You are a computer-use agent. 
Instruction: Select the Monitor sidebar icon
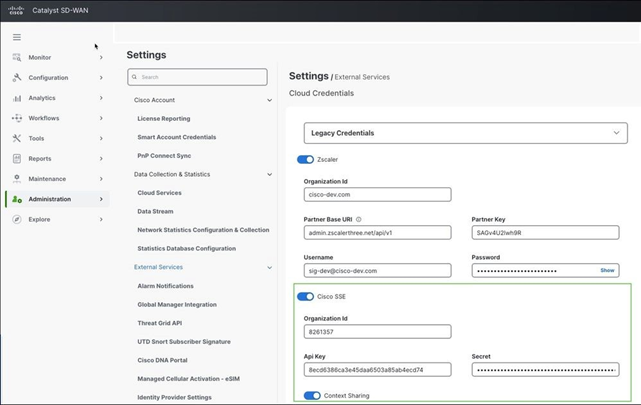(17, 57)
